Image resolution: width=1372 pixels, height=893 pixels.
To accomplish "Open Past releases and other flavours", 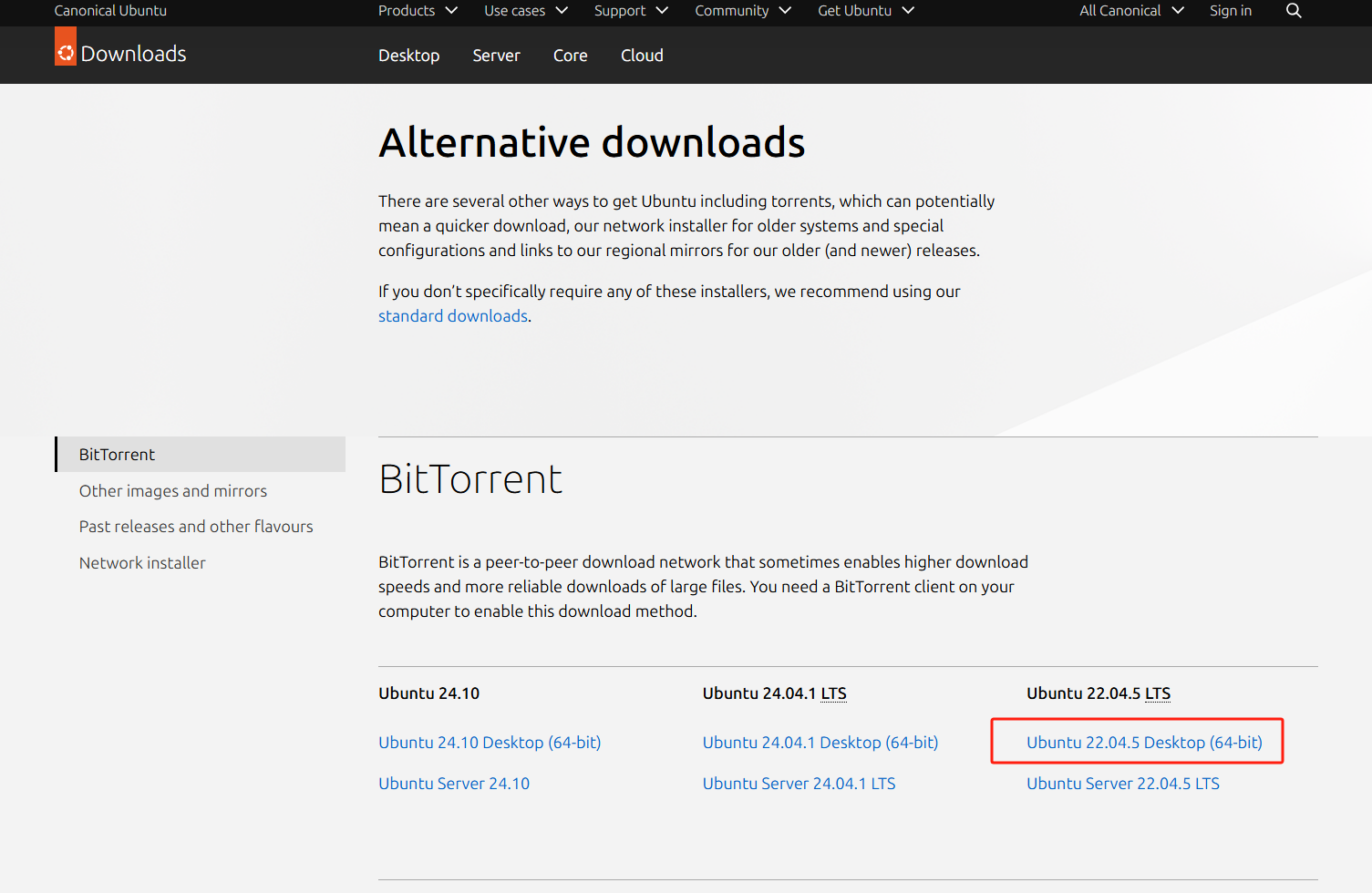I will (x=196, y=527).
